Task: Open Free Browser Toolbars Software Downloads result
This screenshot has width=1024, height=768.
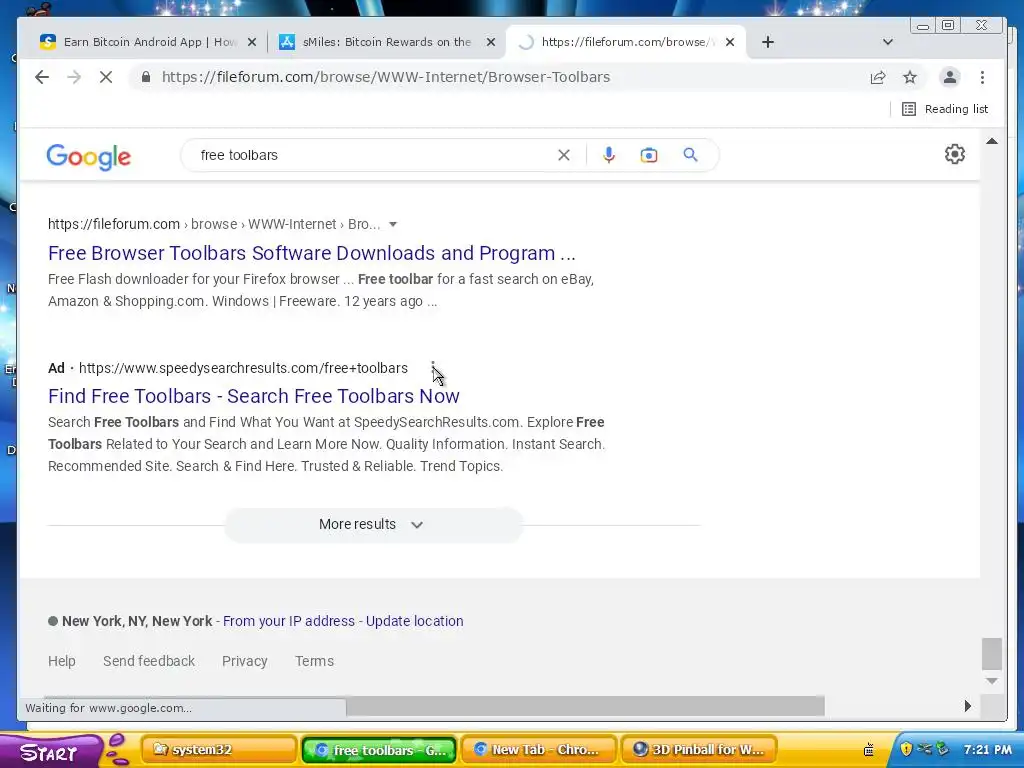Action: [x=312, y=253]
